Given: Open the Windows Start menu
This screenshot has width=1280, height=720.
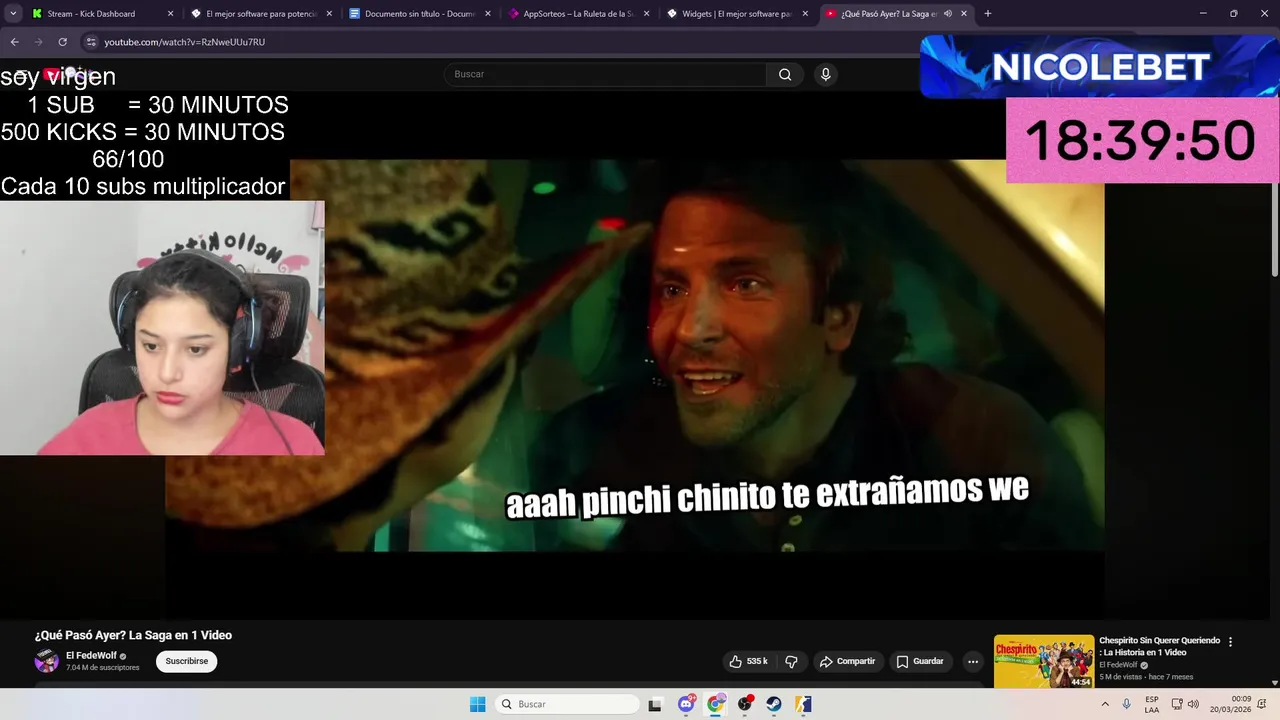Looking at the screenshot, I should pyautogui.click(x=477, y=704).
